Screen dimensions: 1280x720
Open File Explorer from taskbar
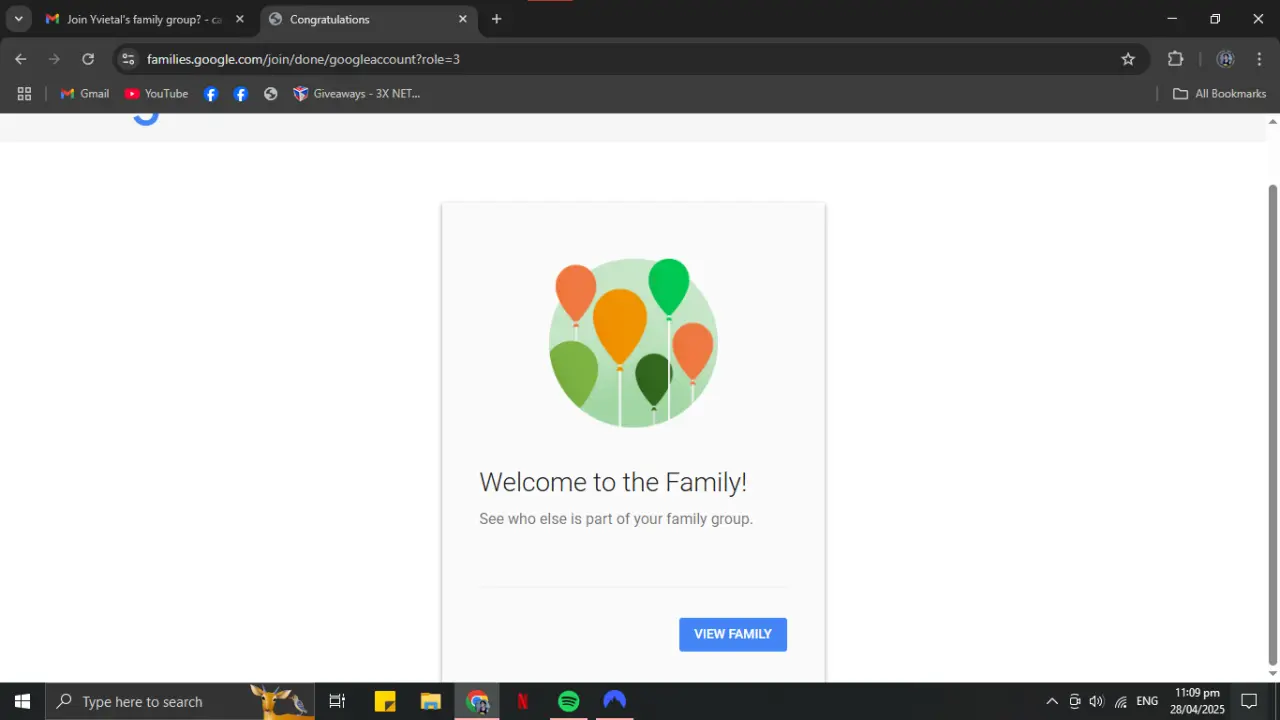pyautogui.click(x=431, y=701)
